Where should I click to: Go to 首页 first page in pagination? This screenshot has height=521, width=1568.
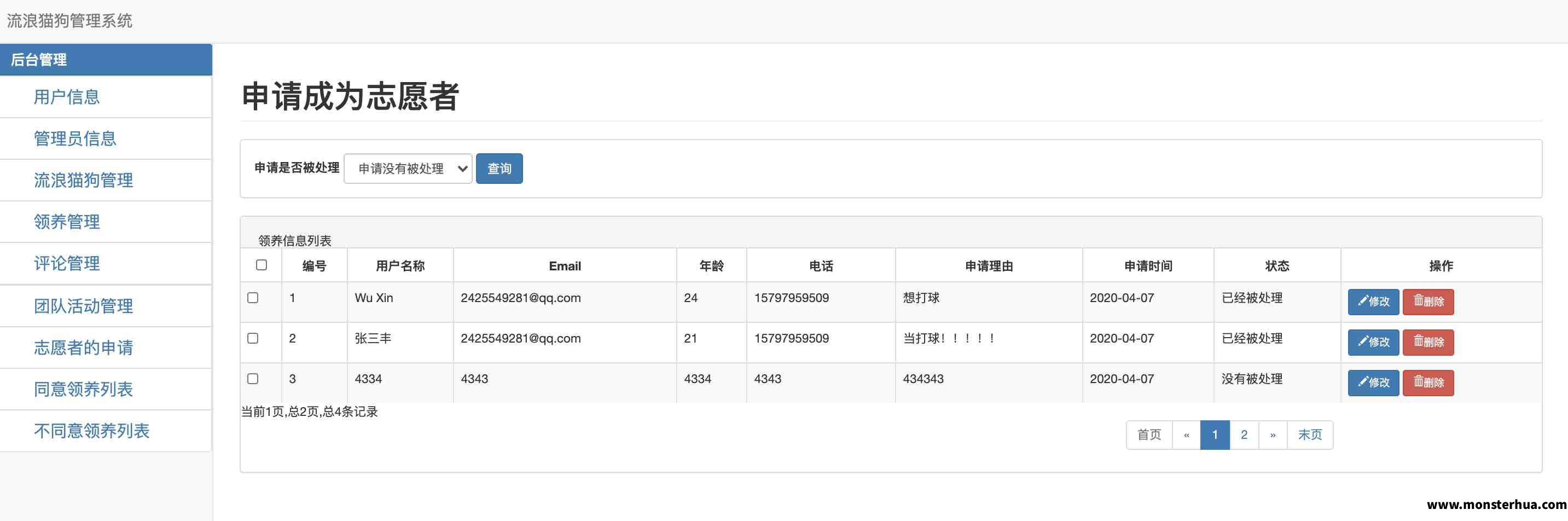coord(1149,435)
